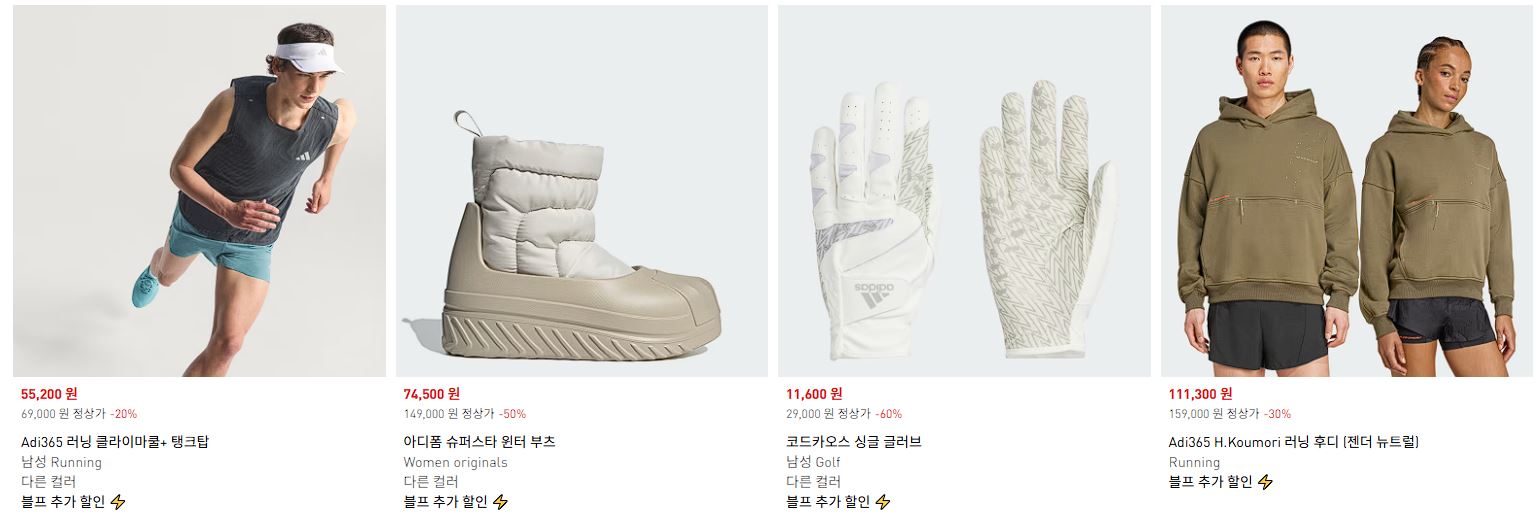Open 아디폼 슈퍼스타 윈터 부츠 title link

click(x=479, y=442)
